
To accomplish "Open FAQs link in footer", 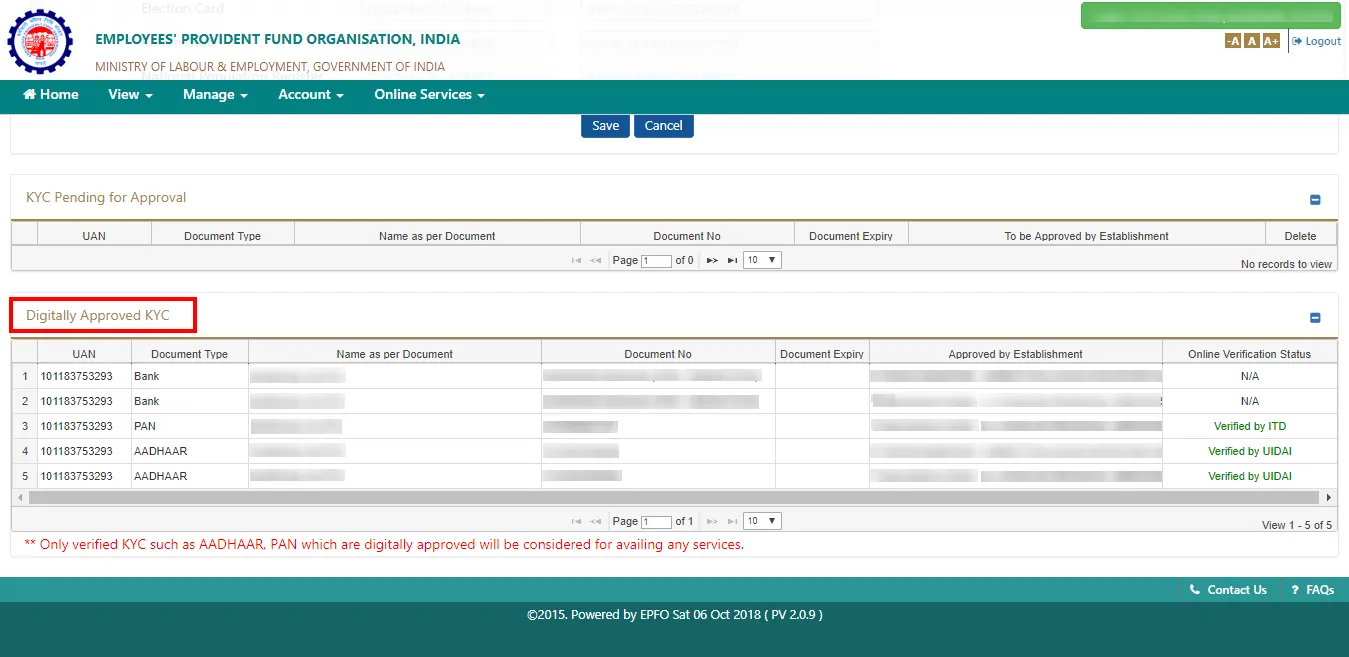I will pyautogui.click(x=1312, y=590).
